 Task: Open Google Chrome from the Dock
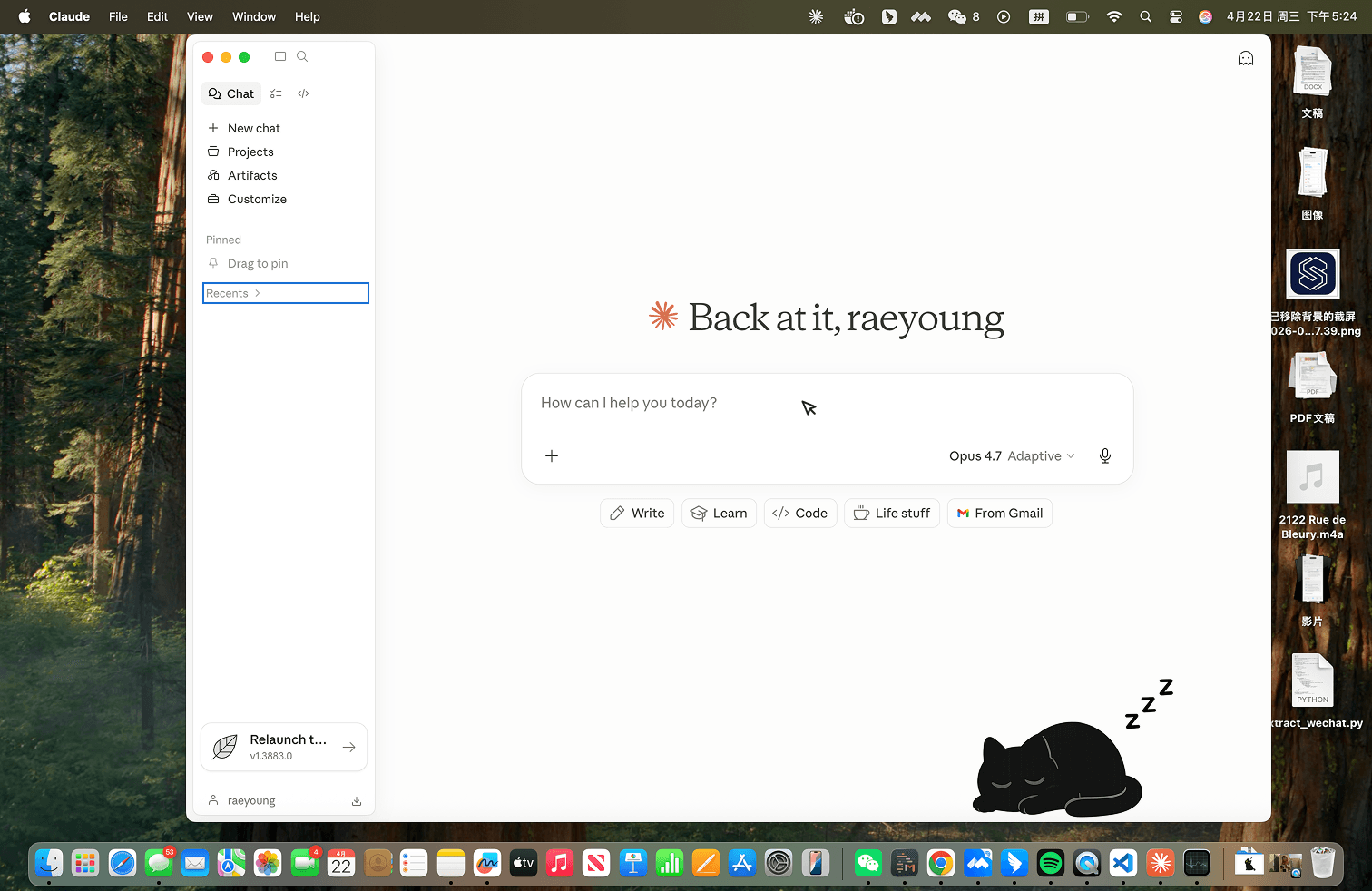(941, 863)
